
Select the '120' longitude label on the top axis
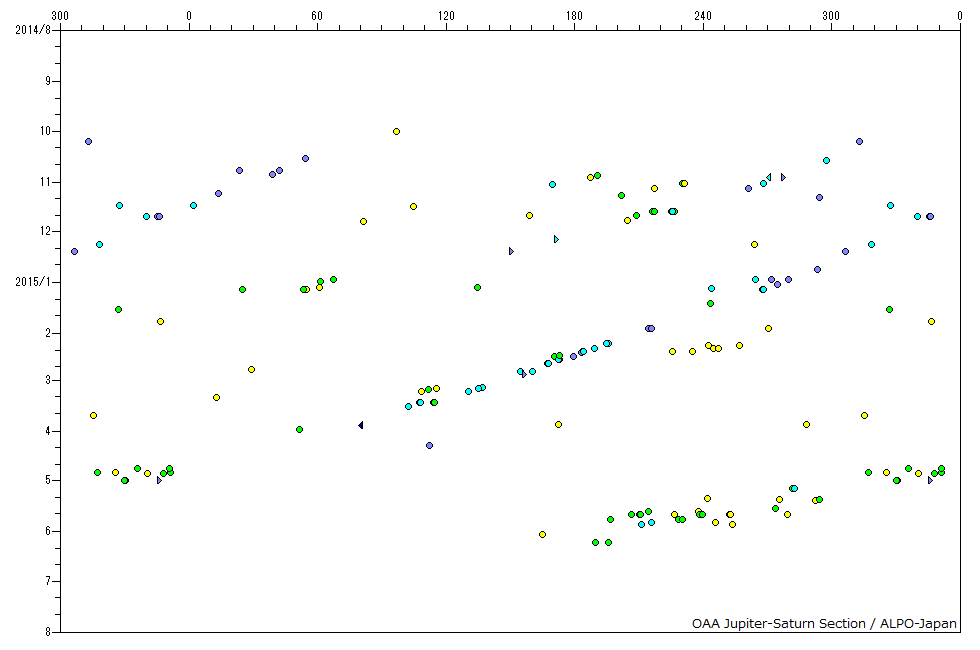click(x=446, y=16)
